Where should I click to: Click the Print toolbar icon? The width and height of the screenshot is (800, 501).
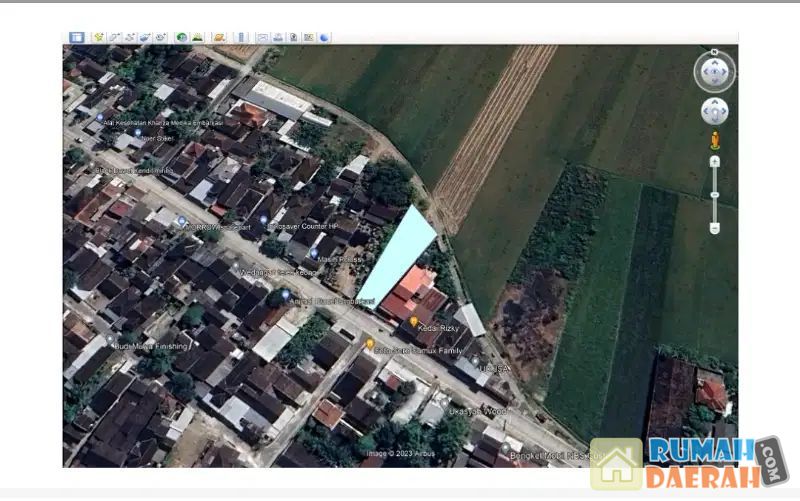click(x=278, y=37)
